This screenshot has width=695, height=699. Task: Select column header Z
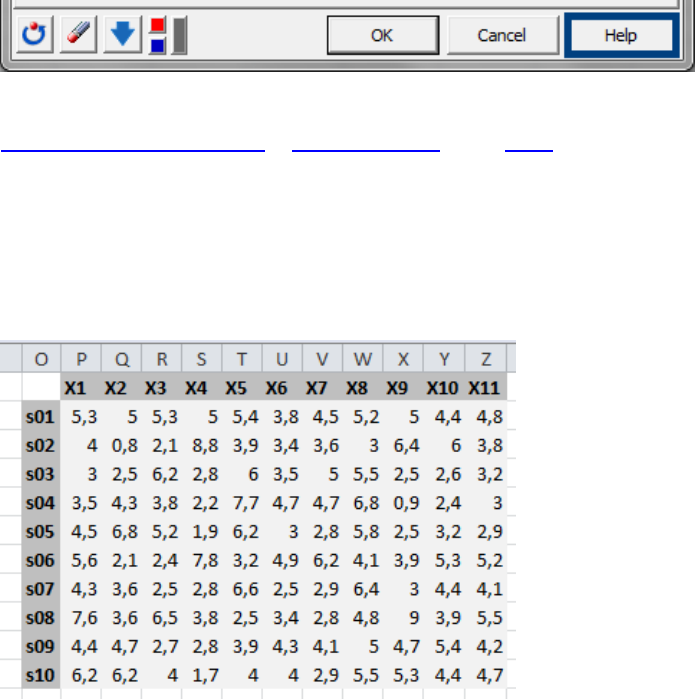[486, 359]
